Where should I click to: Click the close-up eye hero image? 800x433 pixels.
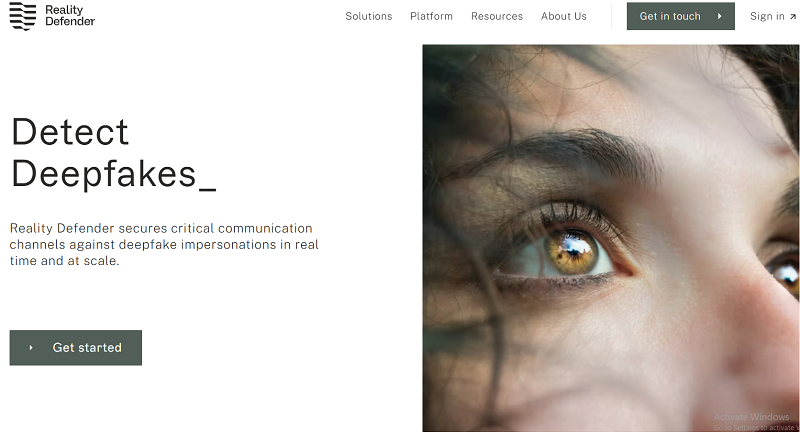(x=611, y=238)
